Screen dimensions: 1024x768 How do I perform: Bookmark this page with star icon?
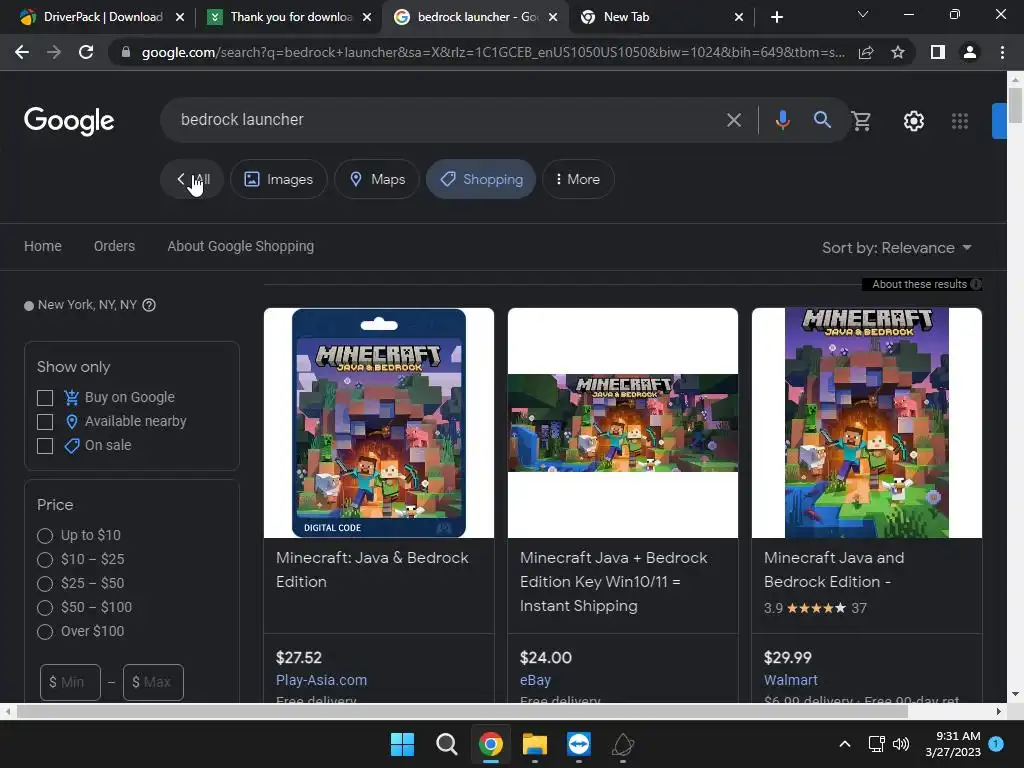pyautogui.click(x=898, y=52)
